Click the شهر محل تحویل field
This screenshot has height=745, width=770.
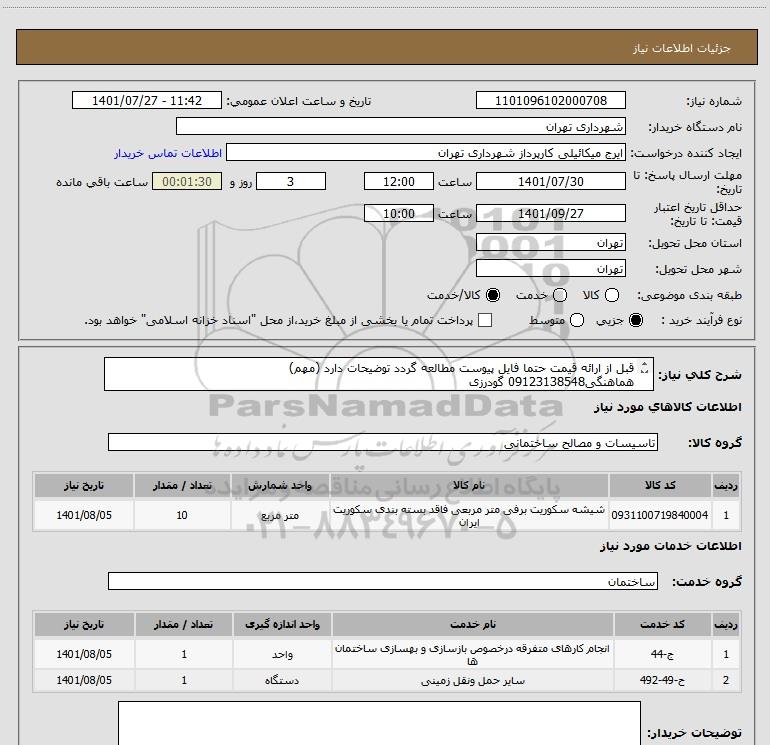[x=550, y=268]
